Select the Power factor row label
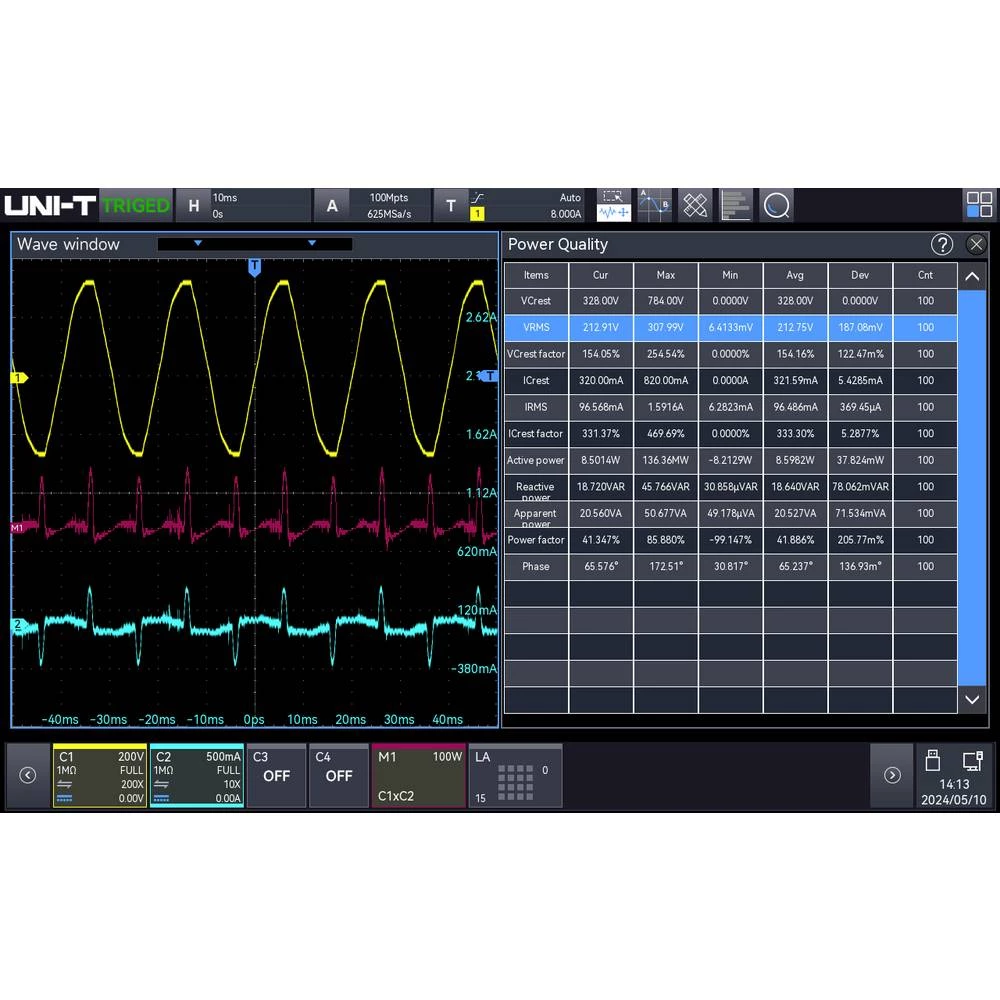The height and width of the screenshot is (1000, 1000). (536, 540)
